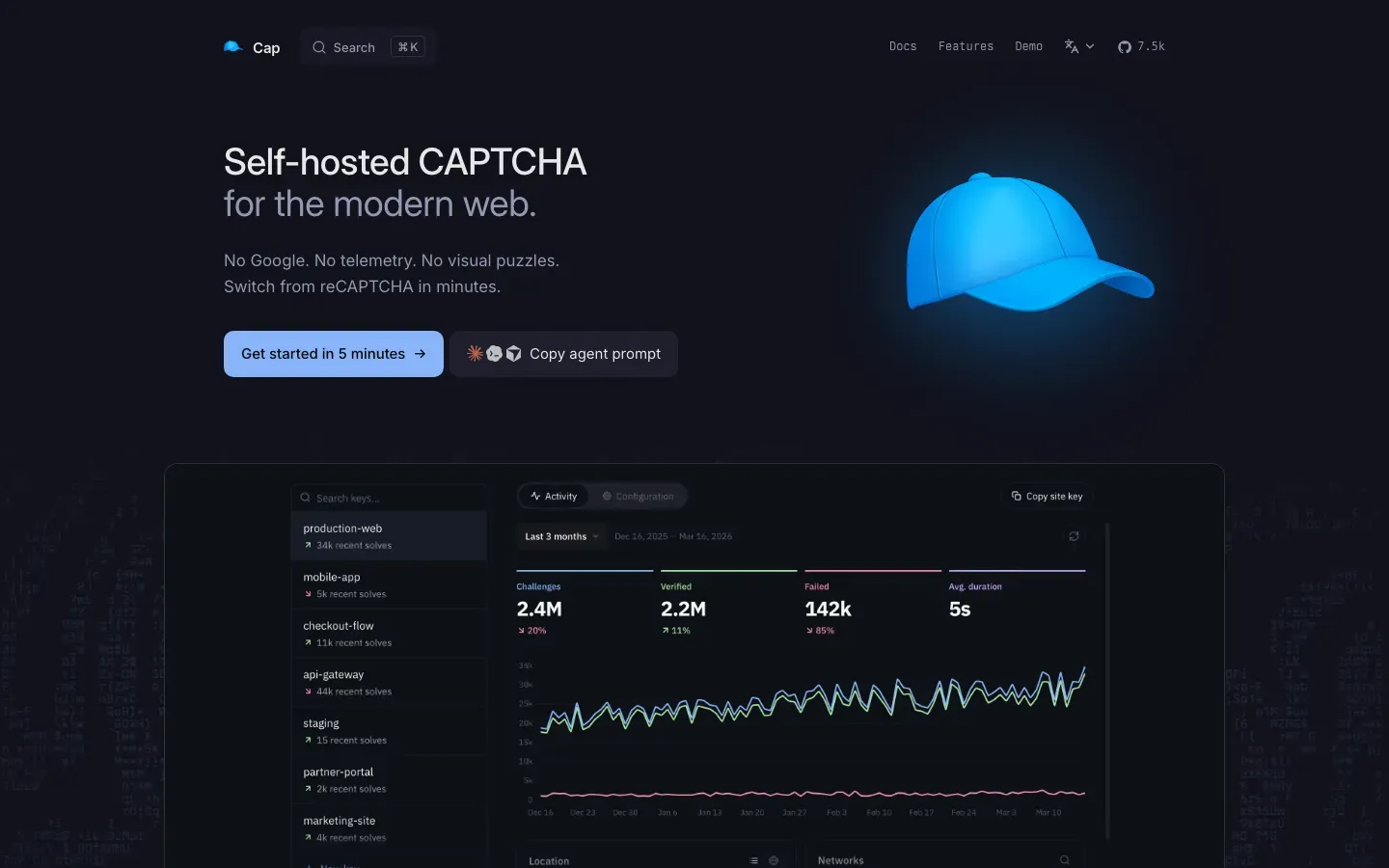Select the mobile-app key
1389x868 pixels.
[x=390, y=585]
